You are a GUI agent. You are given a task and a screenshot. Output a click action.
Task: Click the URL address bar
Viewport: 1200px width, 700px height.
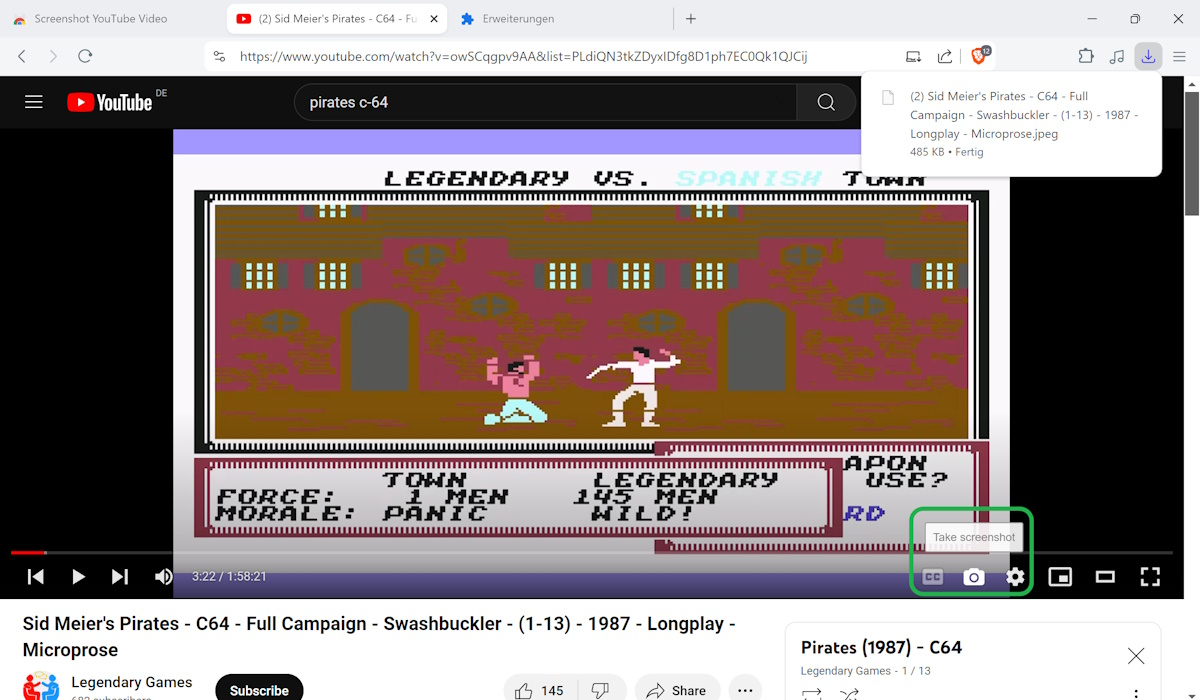pyautogui.click(x=523, y=56)
